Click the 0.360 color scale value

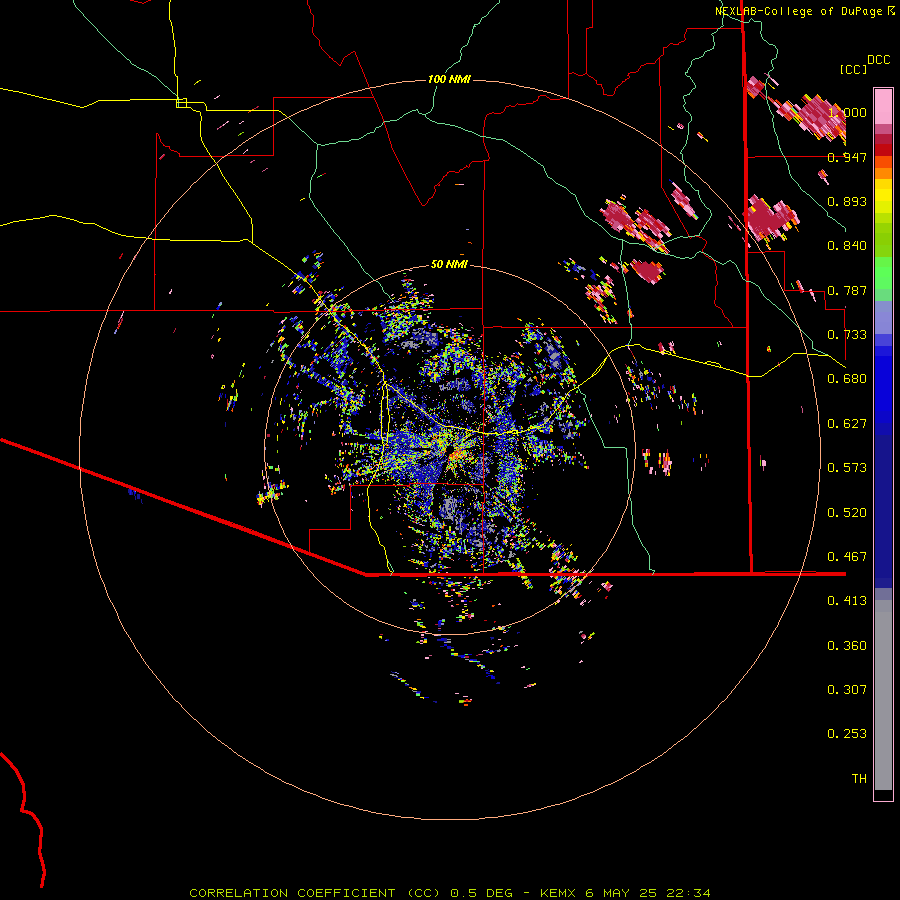coord(847,646)
